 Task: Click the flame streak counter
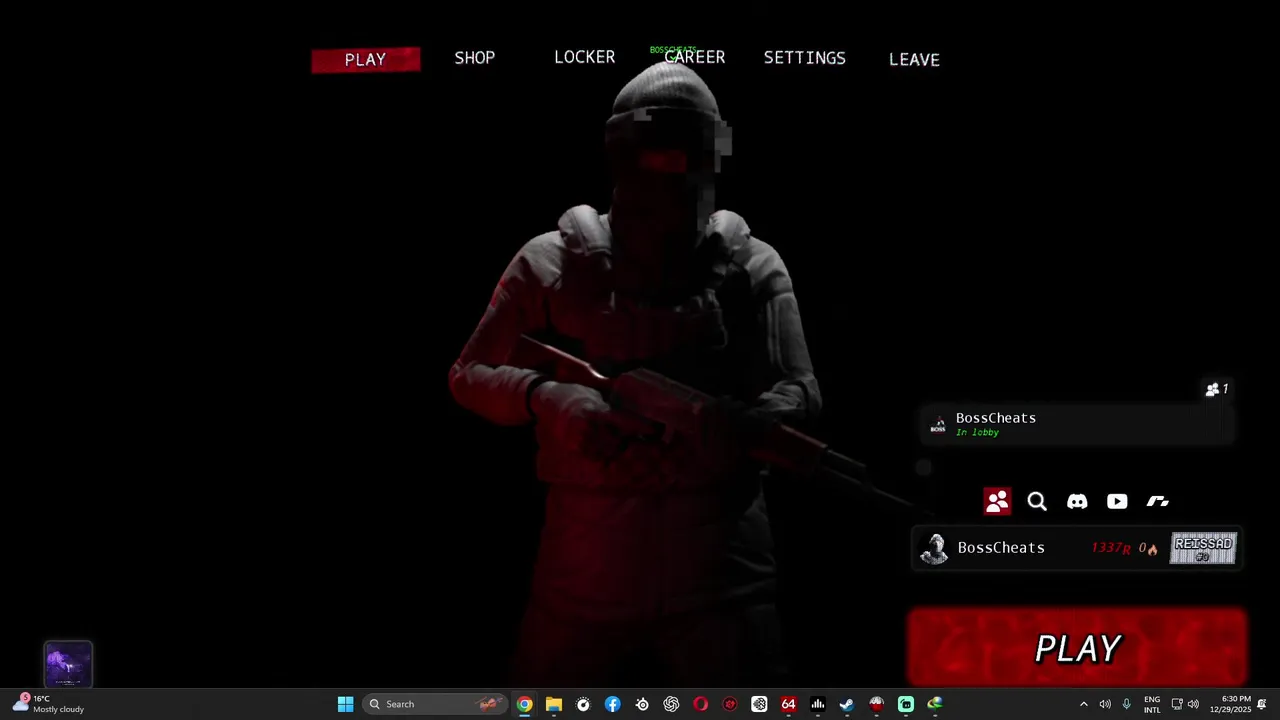[1148, 548]
